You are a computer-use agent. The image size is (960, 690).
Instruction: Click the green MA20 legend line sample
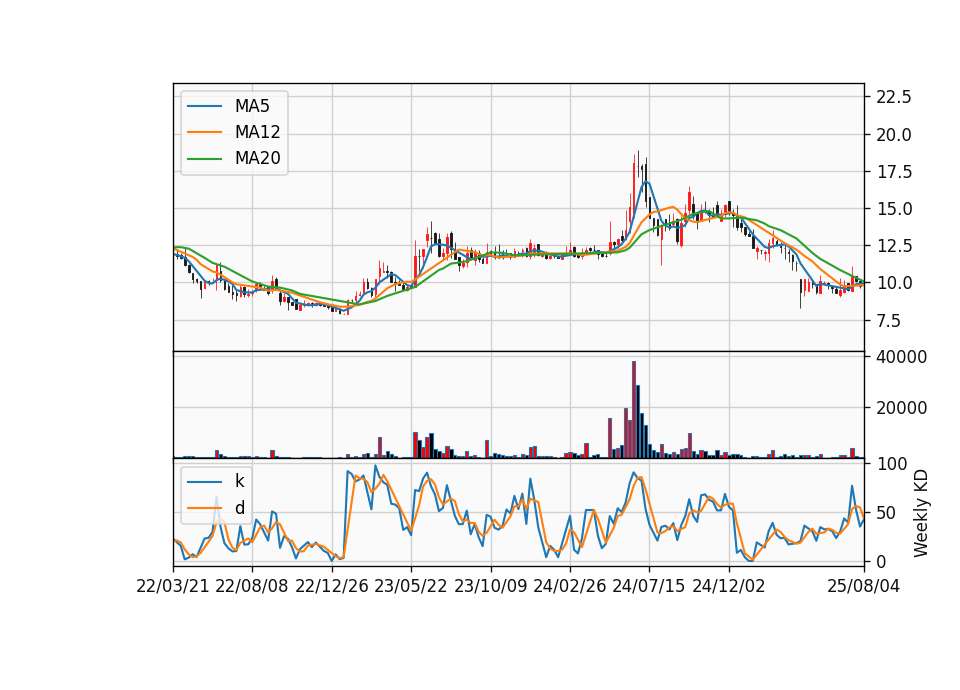pos(204,158)
